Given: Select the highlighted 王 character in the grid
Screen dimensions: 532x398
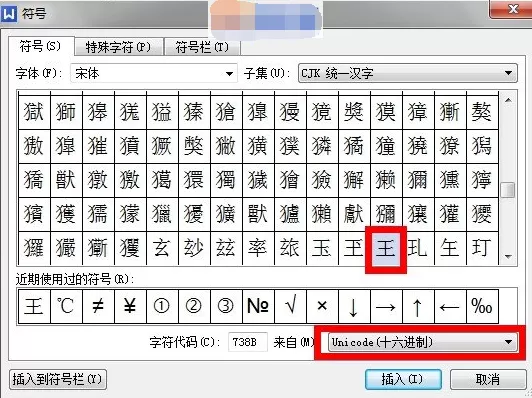Looking at the screenshot, I should (386, 248).
